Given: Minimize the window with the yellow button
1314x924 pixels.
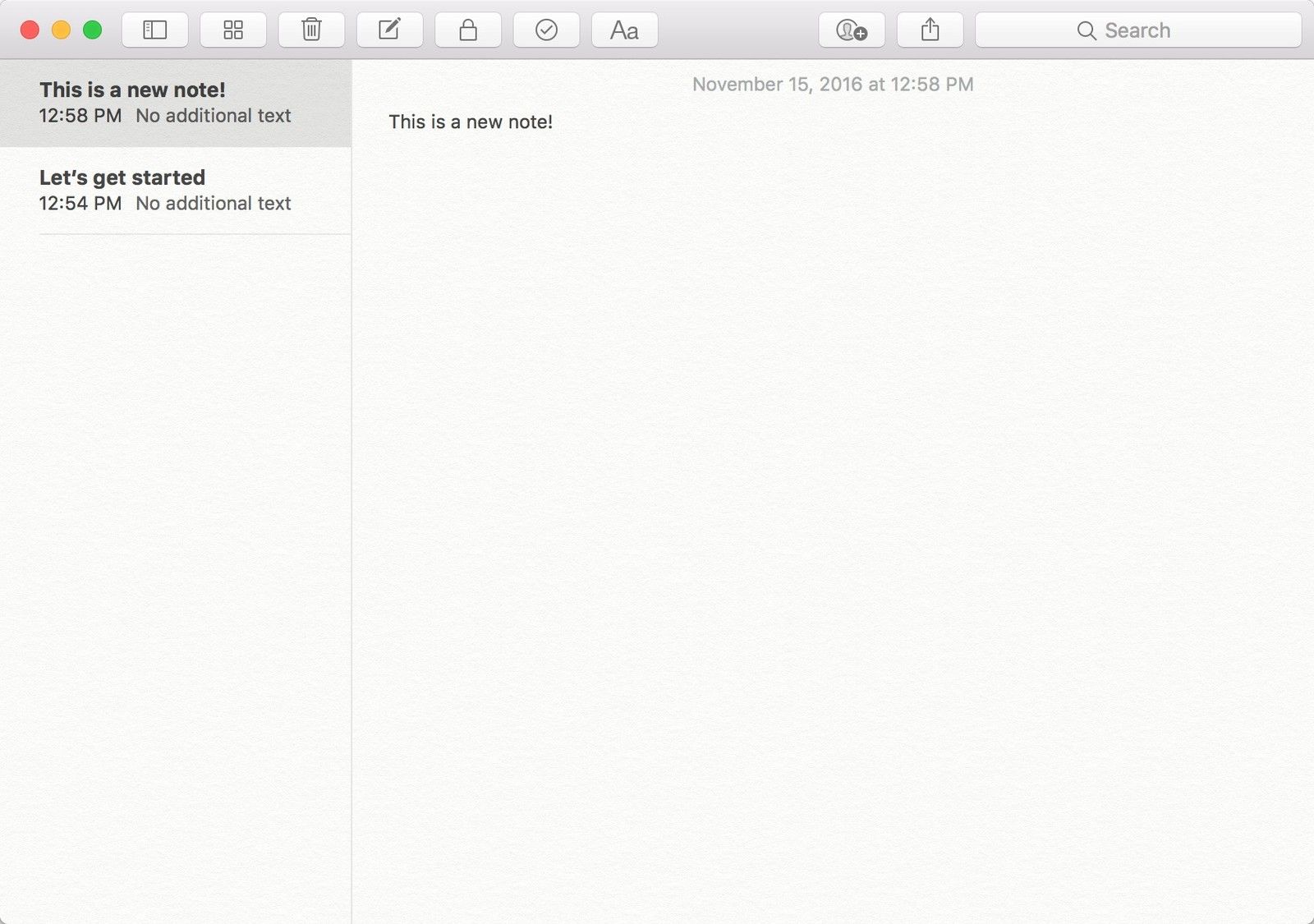Looking at the screenshot, I should pos(61,30).
